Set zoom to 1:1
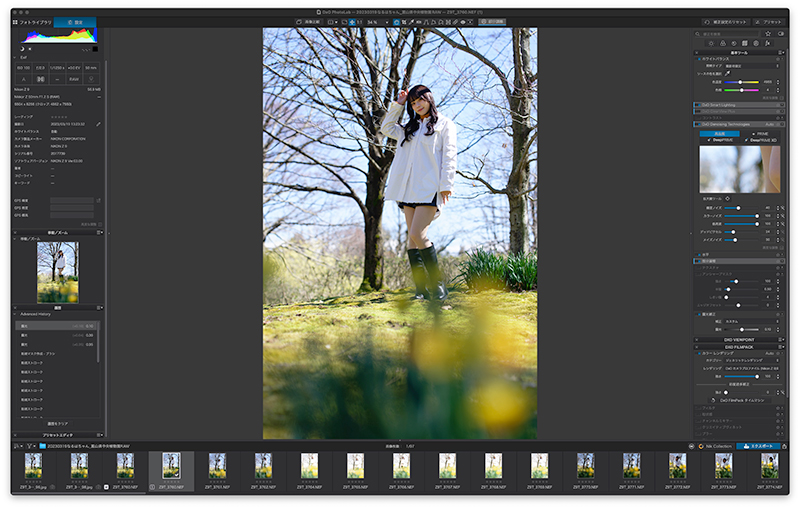Image resolution: width=800 pixels, height=508 pixels. click(359, 22)
